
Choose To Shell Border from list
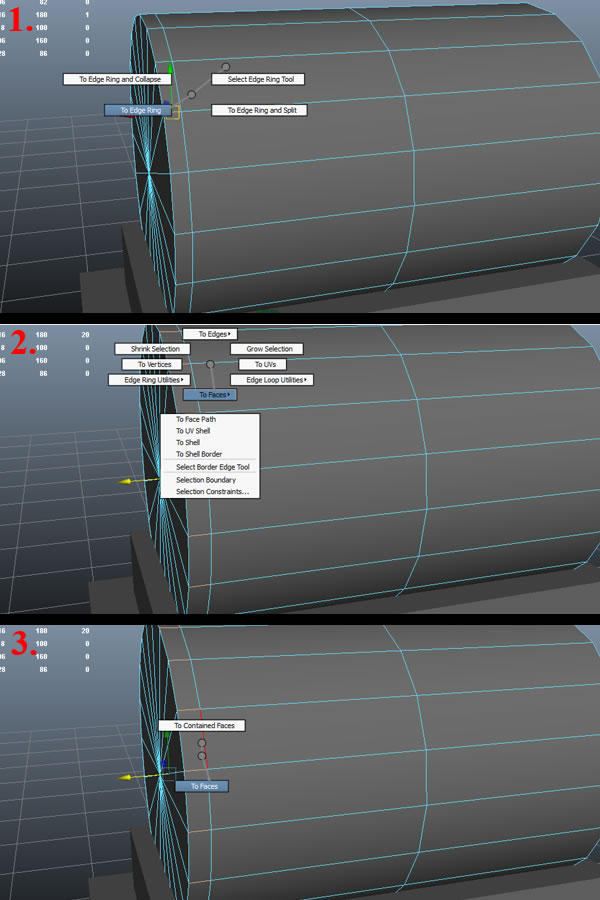pos(199,454)
